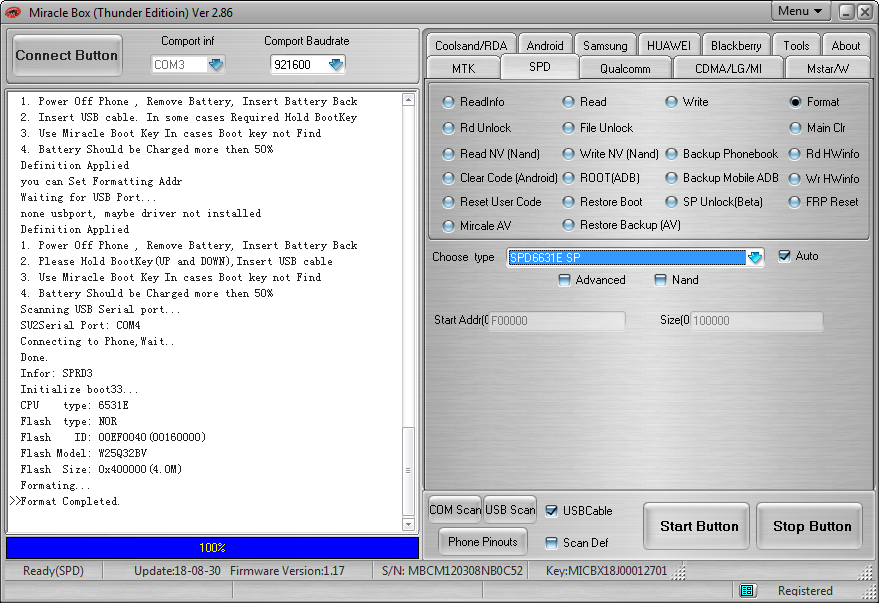The width and height of the screenshot is (879, 603).
Task: Click the Miracle Box logo icon in title bar
Action: pos(12,12)
